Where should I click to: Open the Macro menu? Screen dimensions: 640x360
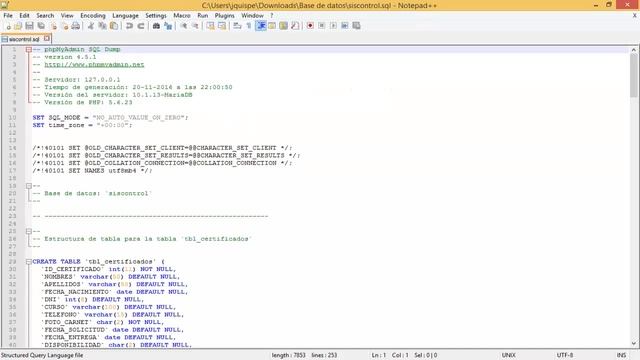click(182, 16)
